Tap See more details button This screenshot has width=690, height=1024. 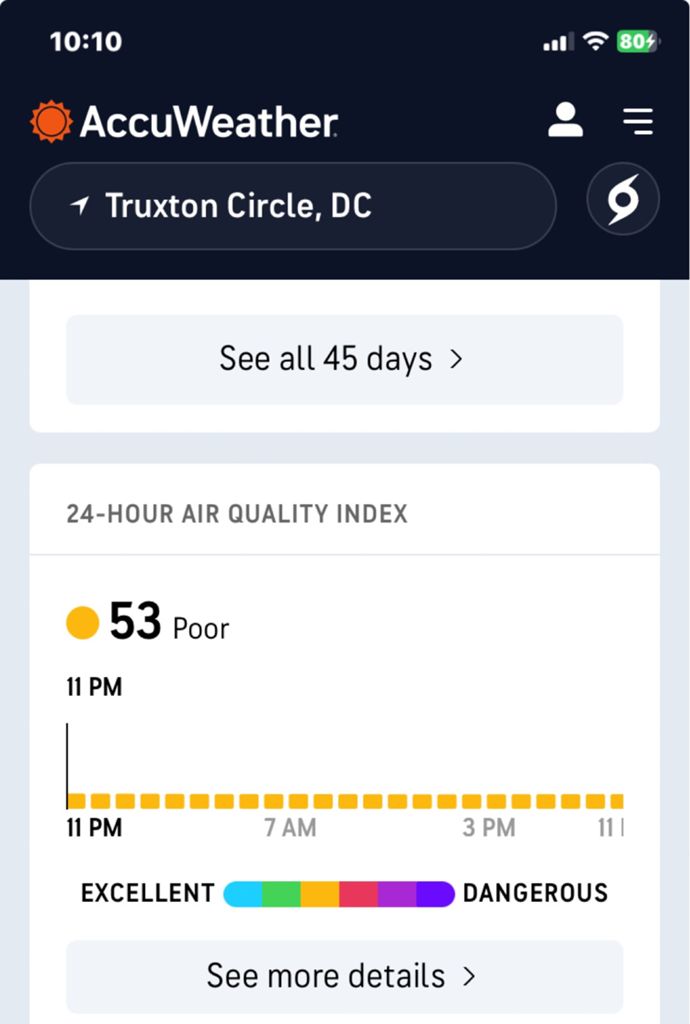pos(344,975)
